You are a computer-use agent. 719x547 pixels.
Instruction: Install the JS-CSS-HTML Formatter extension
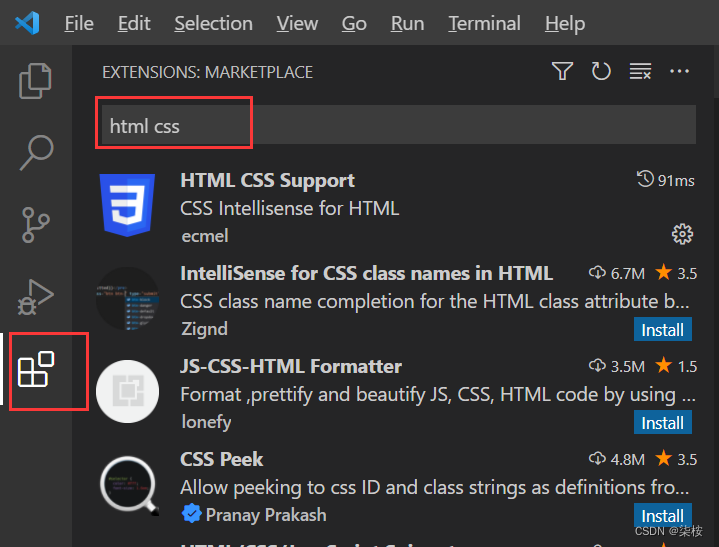pos(663,422)
